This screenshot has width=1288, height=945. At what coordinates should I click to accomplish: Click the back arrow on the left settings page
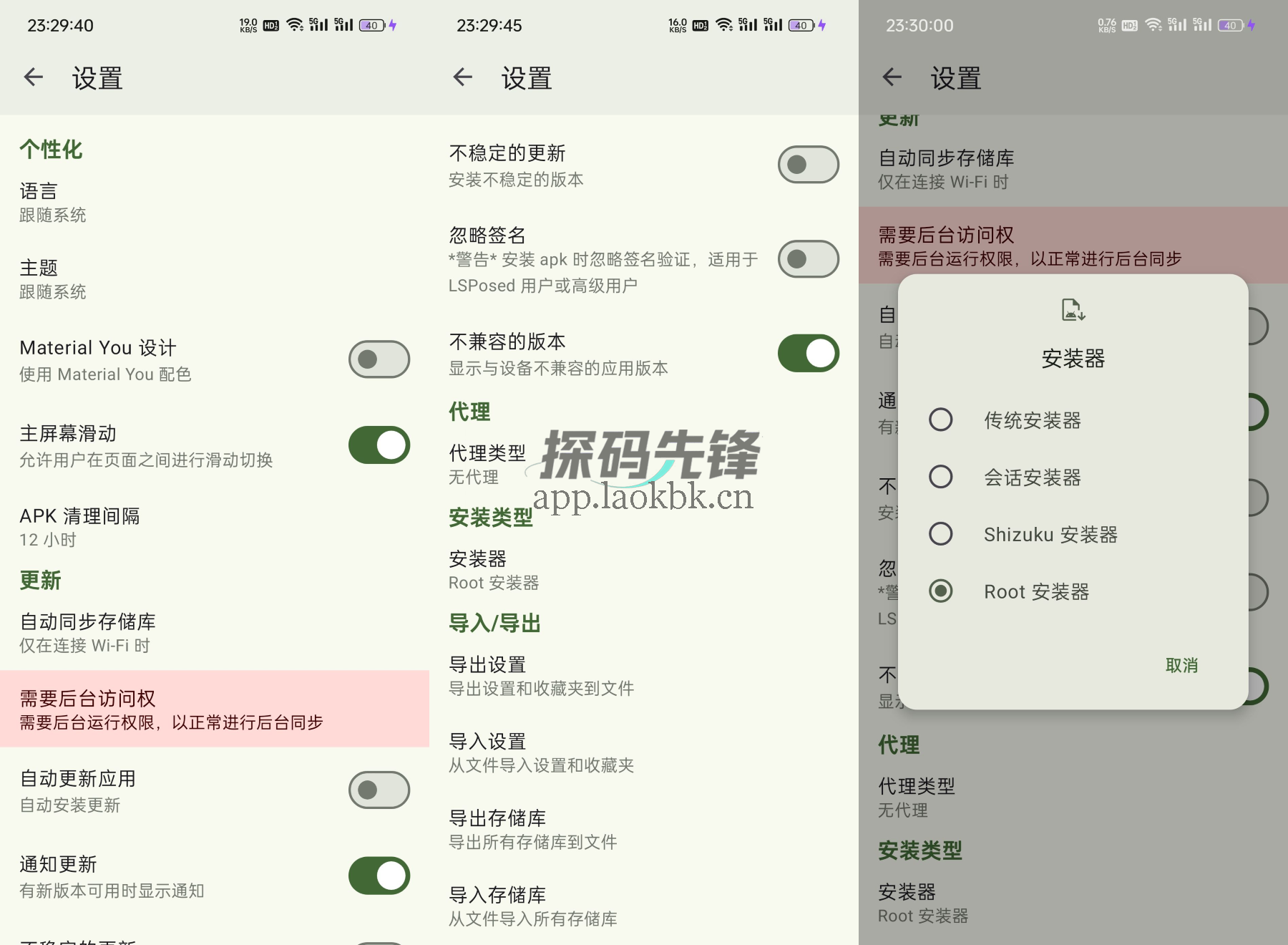[33, 77]
